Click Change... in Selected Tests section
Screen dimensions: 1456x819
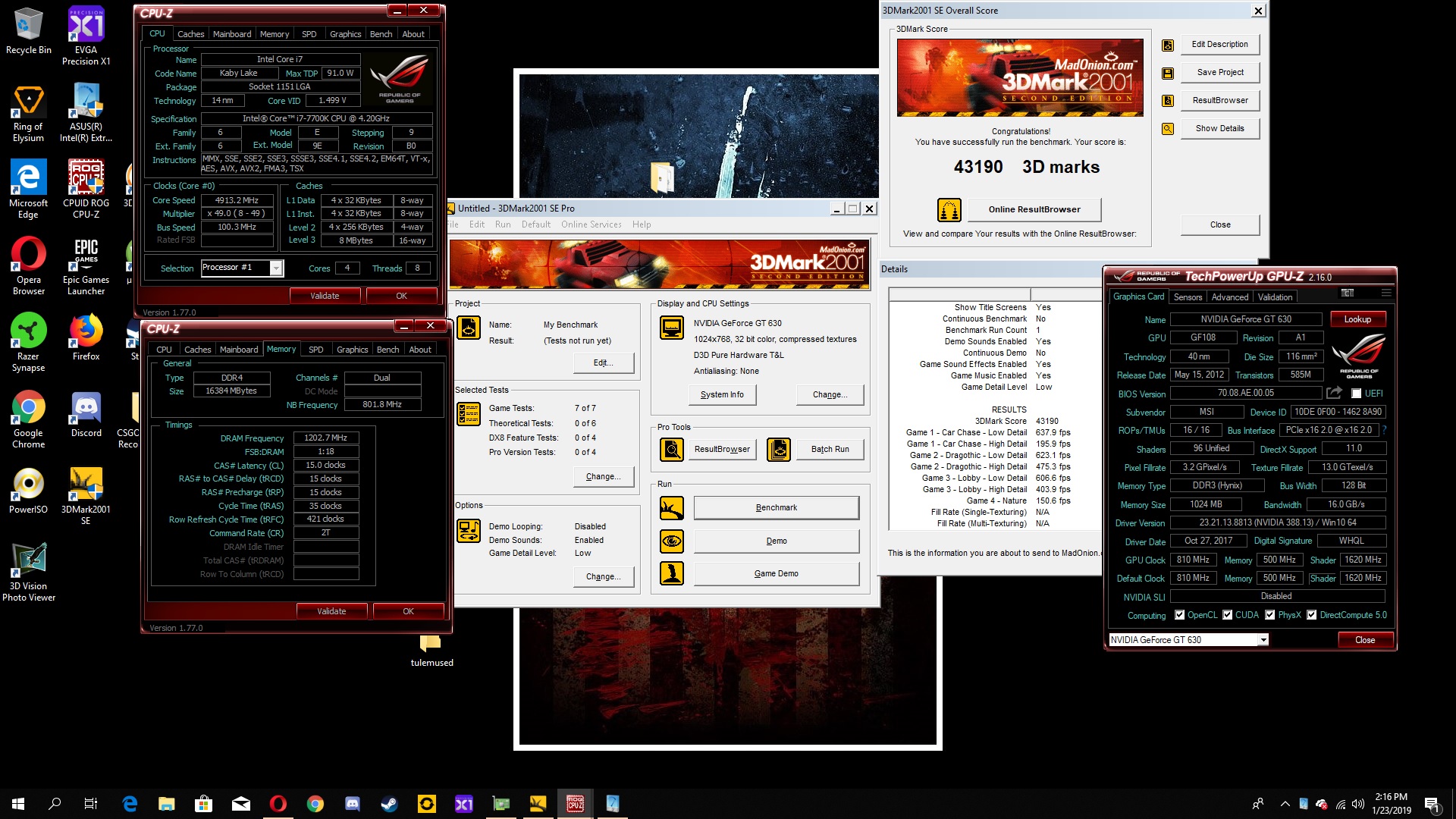pyautogui.click(x=604, y=476)
